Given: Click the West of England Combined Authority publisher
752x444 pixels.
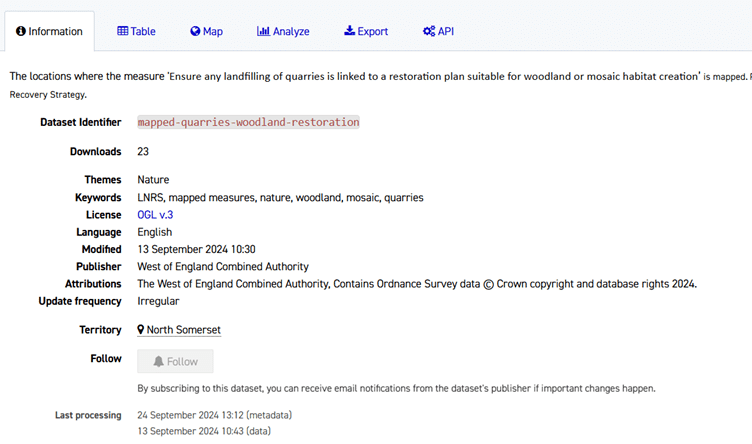Looking at the screenshot, I should [223, 267].
